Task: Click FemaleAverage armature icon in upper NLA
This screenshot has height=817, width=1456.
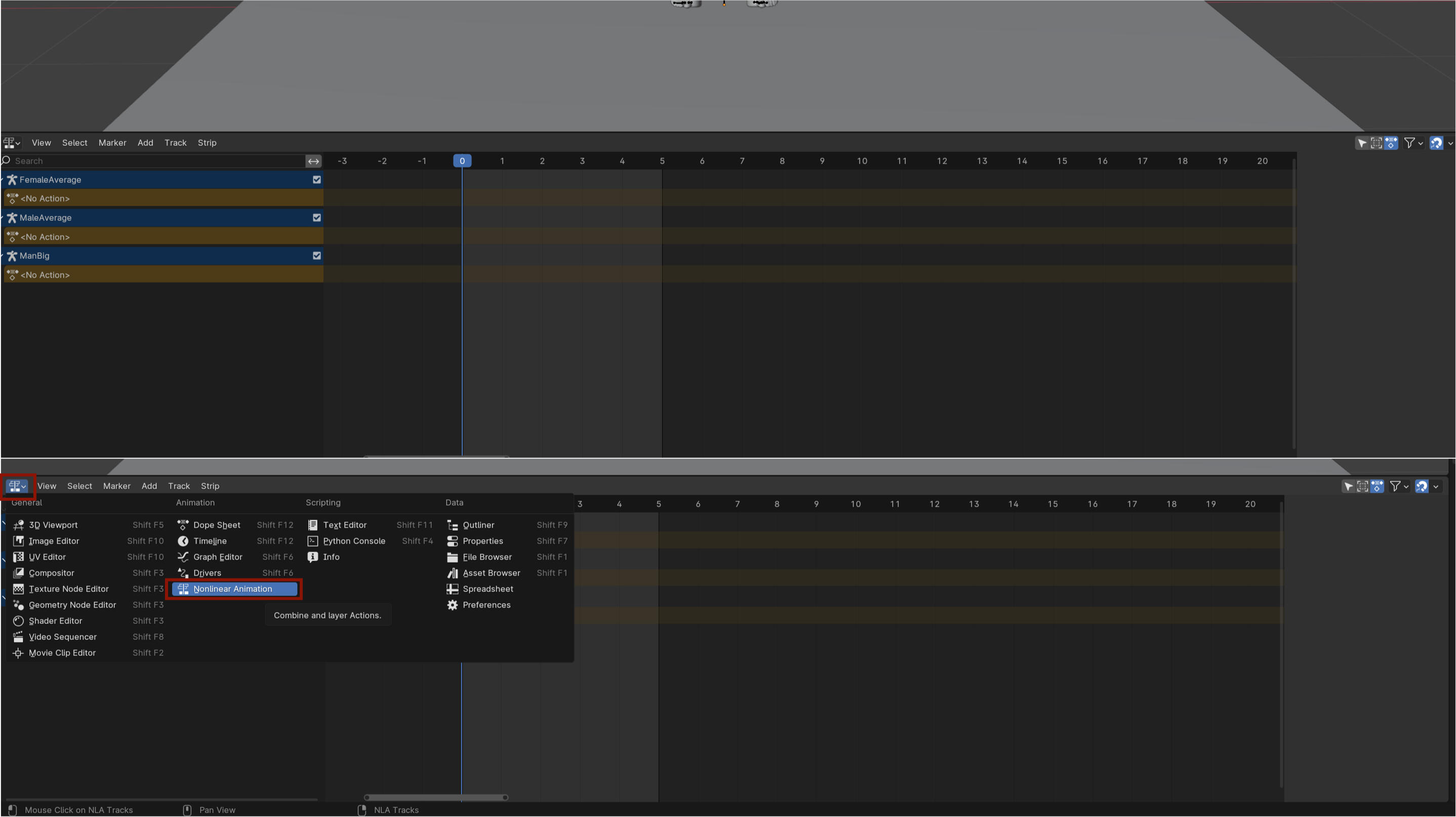Action: point(12,180)
